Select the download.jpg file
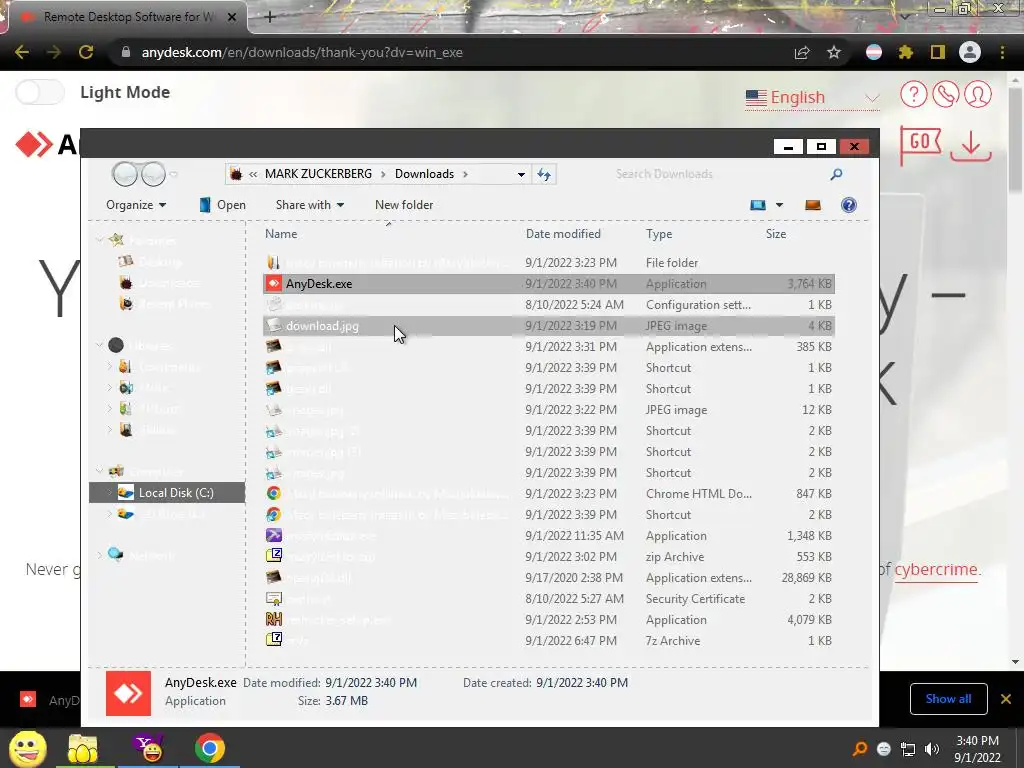This screenshot has height=768, width=1024. click(549, 325)
